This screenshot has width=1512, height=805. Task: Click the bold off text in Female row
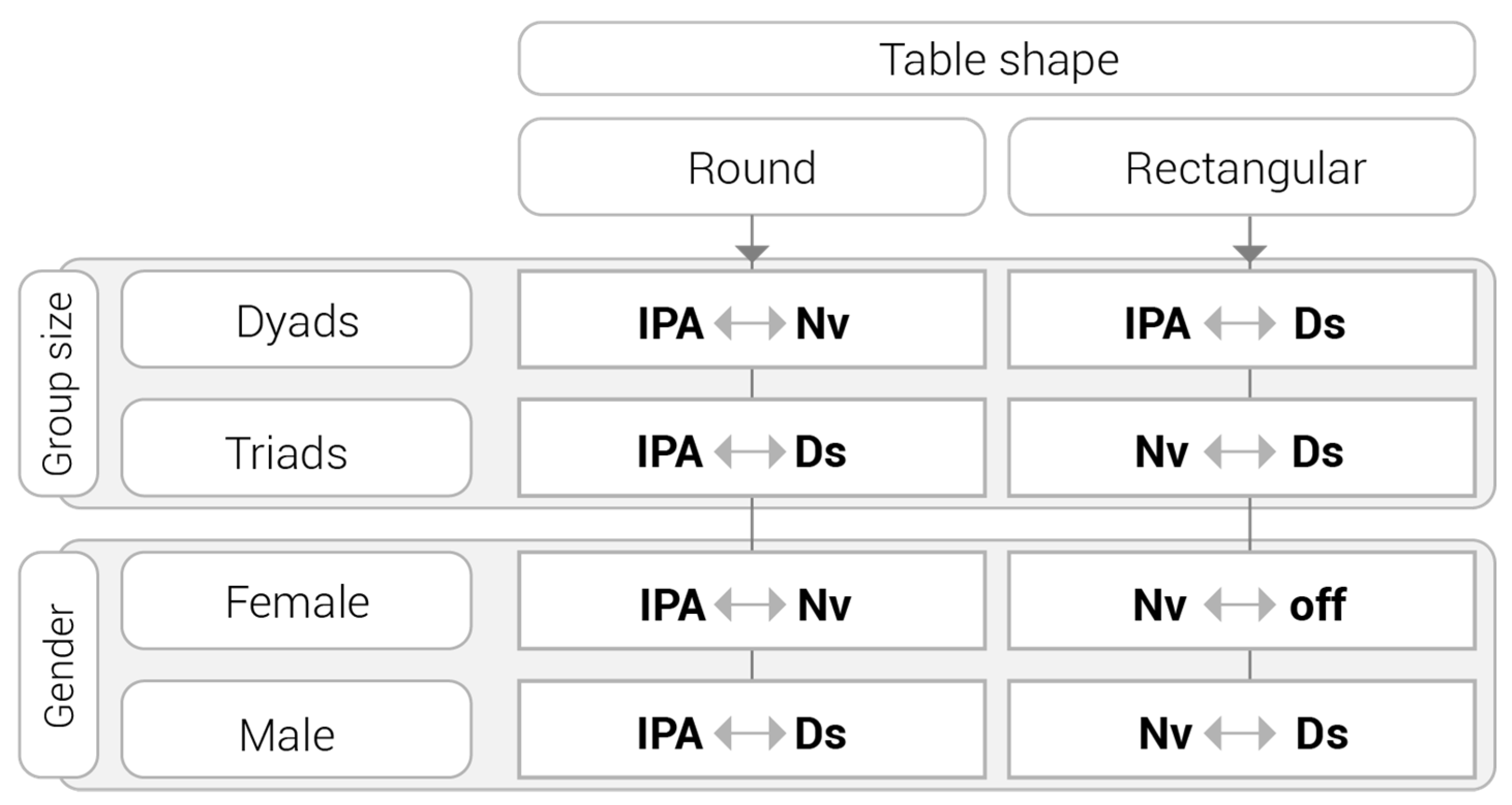tap(1318, 605)
